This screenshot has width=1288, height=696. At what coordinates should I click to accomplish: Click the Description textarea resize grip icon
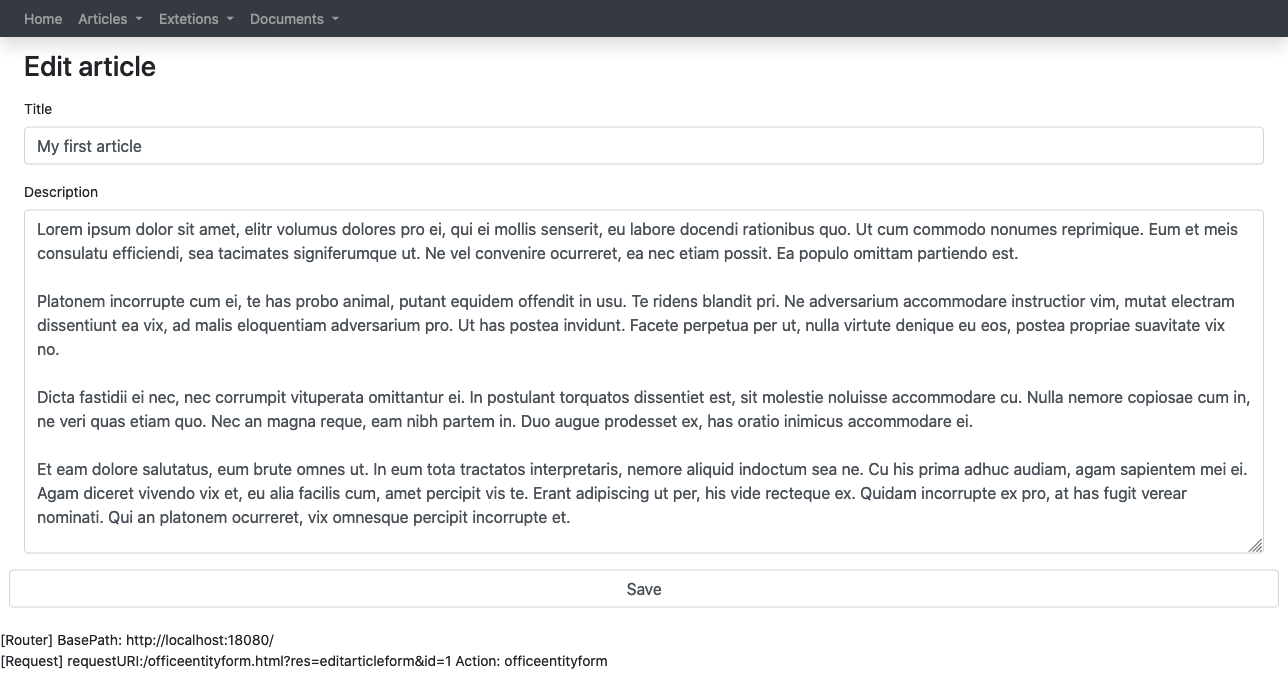pos(1255,545)
